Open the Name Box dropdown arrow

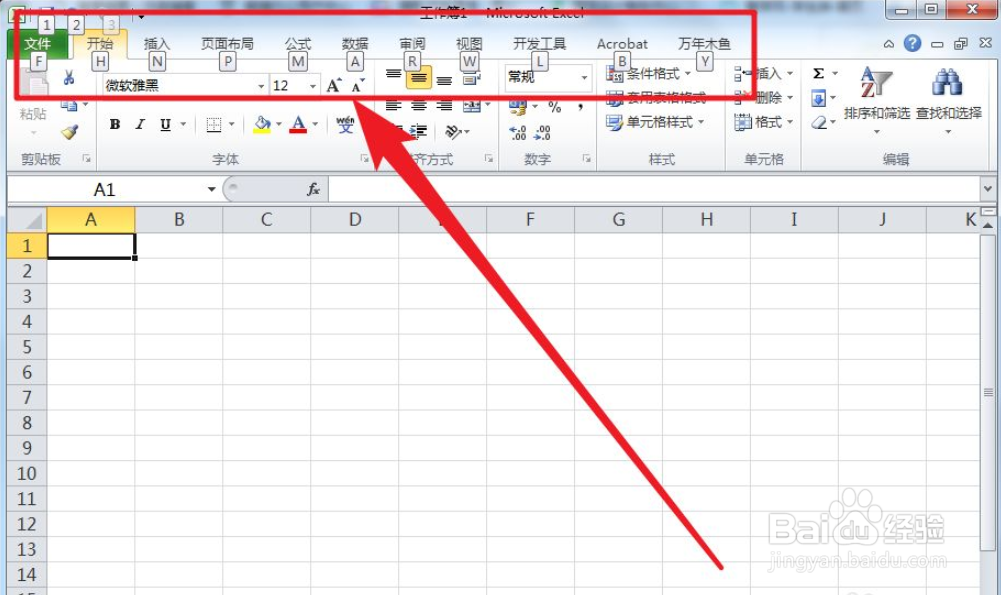point(211,189)
